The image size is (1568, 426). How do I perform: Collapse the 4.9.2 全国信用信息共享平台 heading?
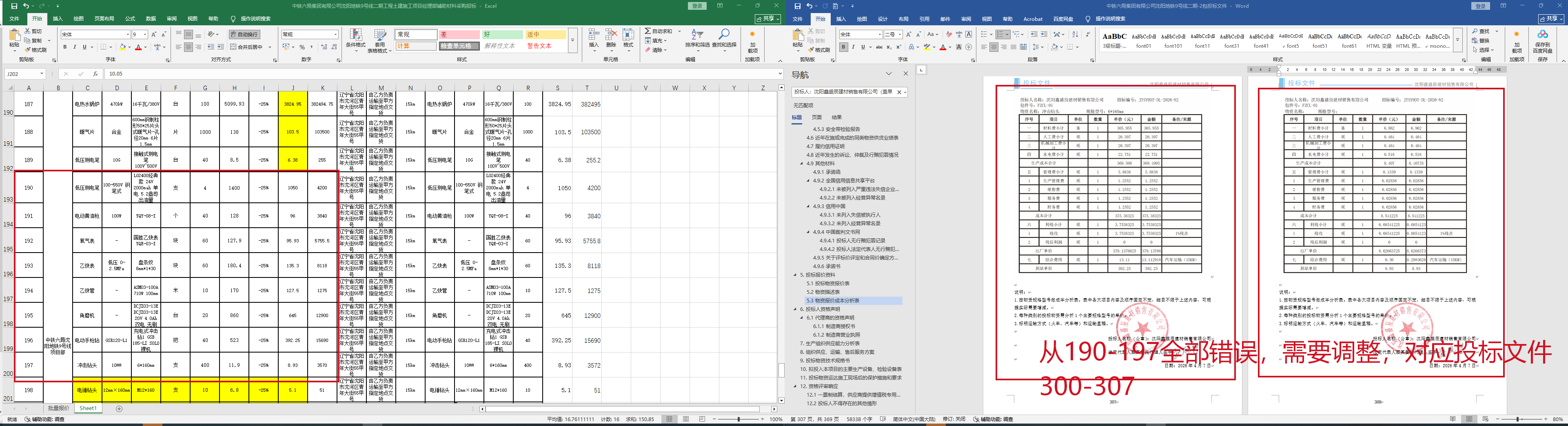[808, 181]
